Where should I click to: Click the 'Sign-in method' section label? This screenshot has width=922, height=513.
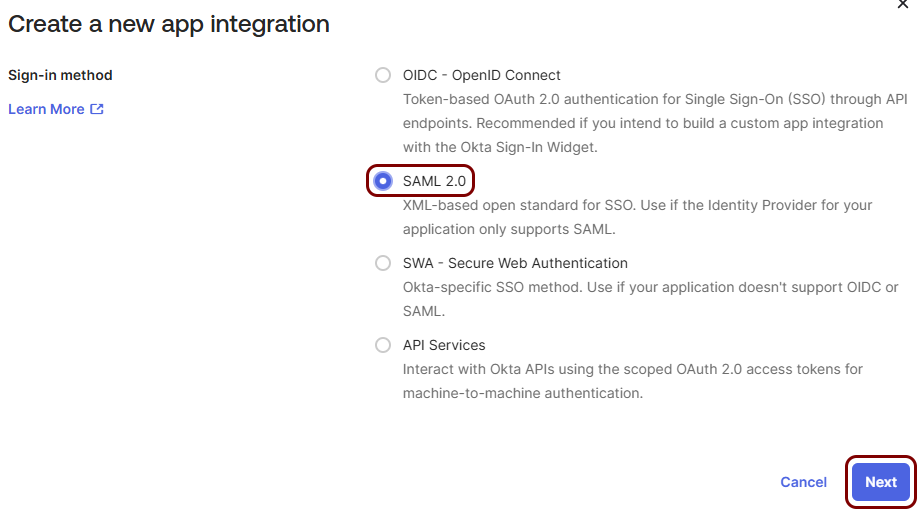(60, 75)
